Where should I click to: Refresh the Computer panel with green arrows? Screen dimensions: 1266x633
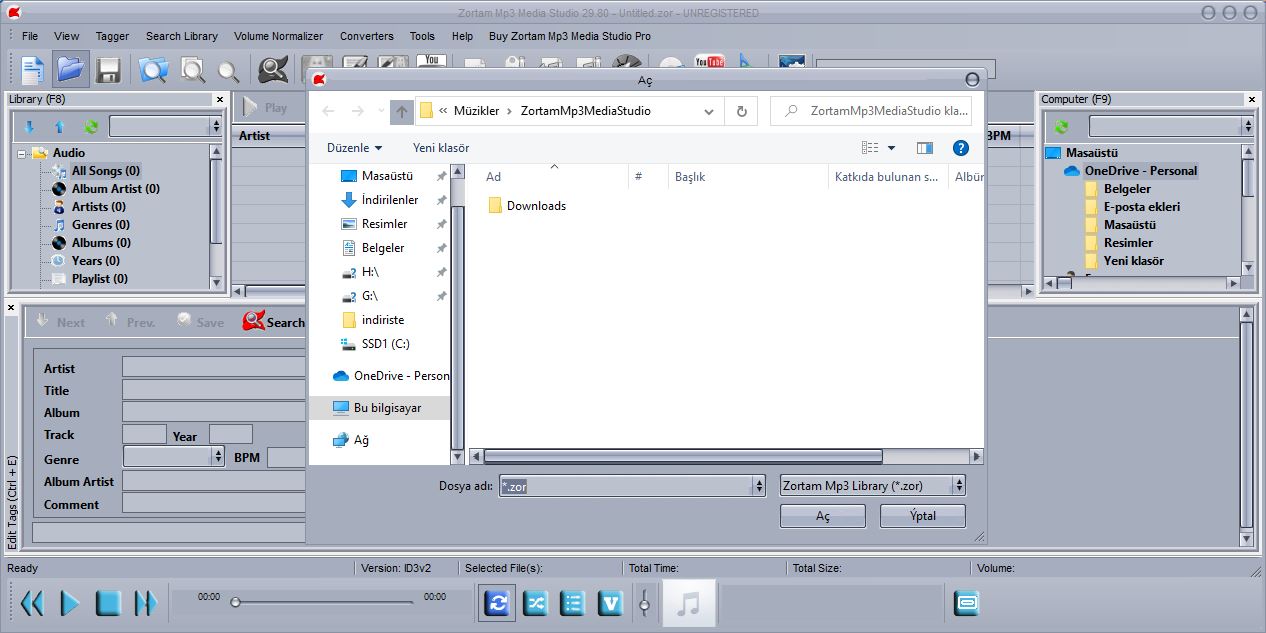pos(1061,127)
